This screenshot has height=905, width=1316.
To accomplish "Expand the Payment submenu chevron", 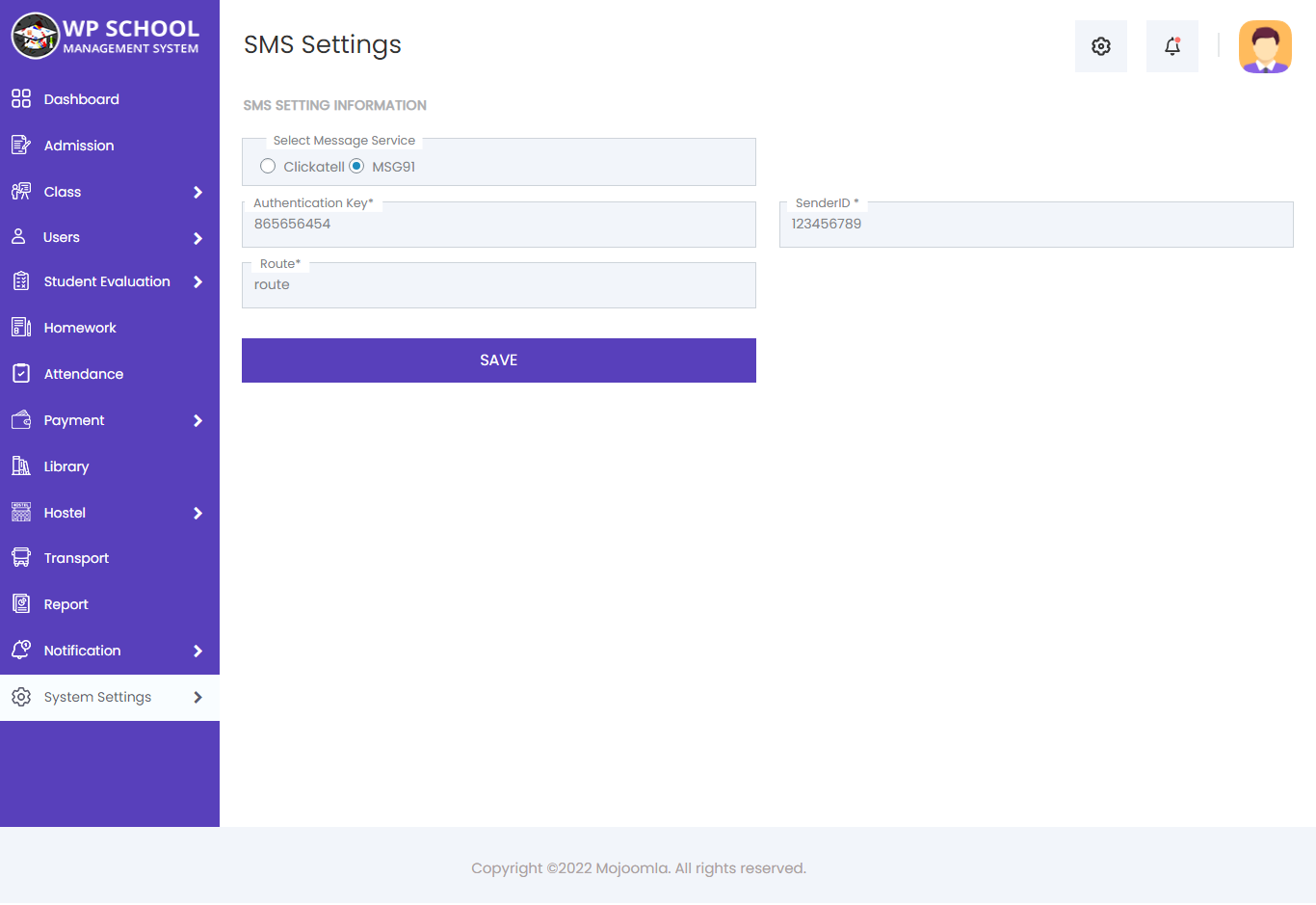I will pyautogui.click(x=197, y=420).
